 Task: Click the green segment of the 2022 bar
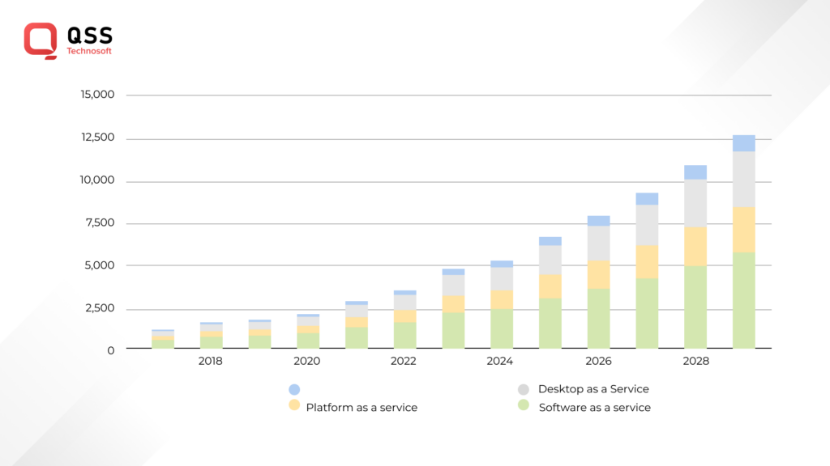(x=404, y=335)
